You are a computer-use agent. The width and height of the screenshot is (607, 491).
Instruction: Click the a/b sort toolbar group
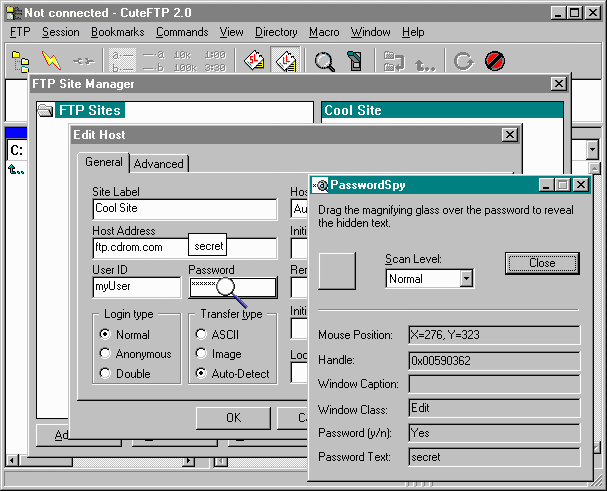click(122, 61)
